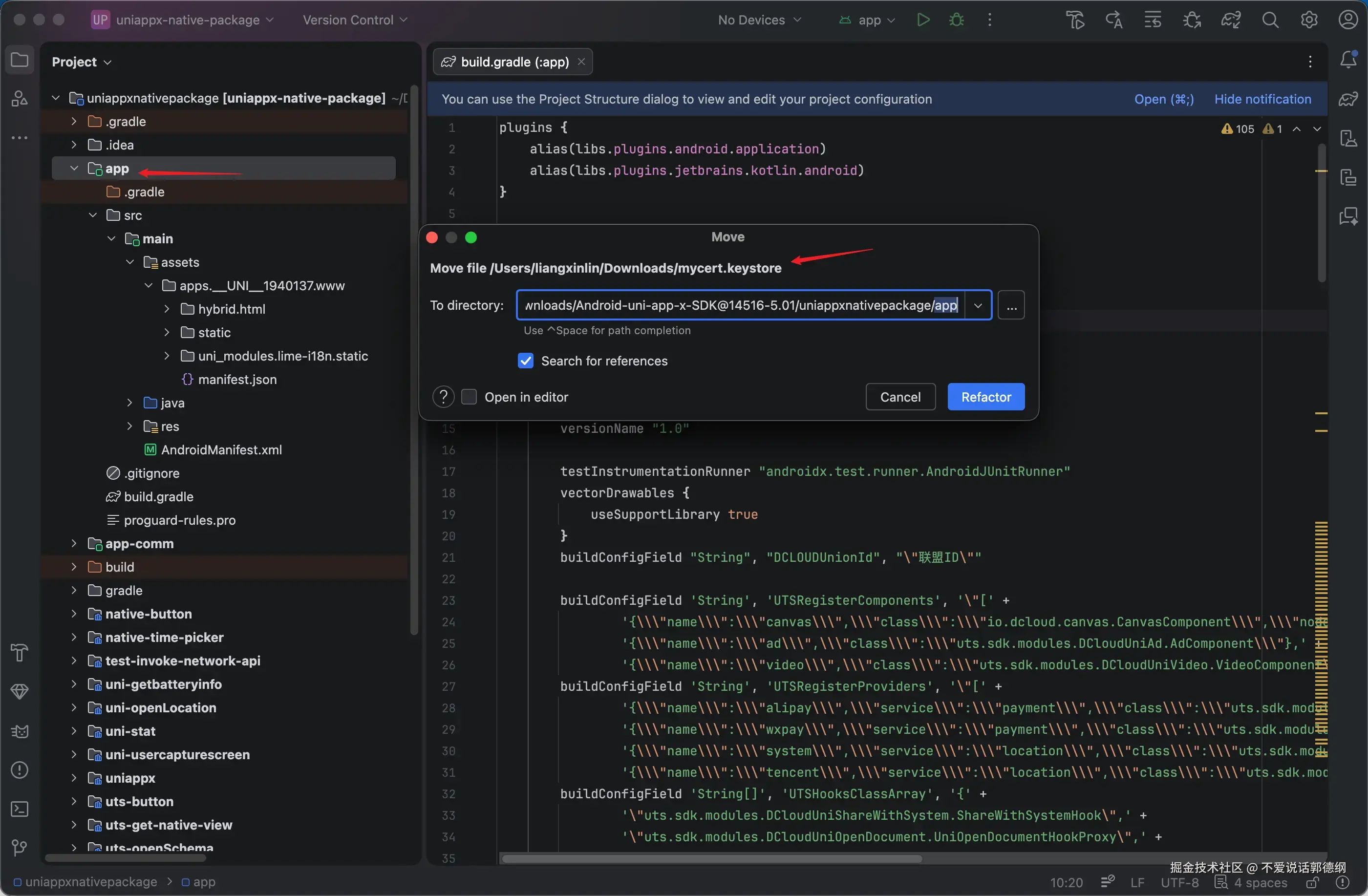
Task: Open Build hammer tool window
Action: [x=20, y=652]
